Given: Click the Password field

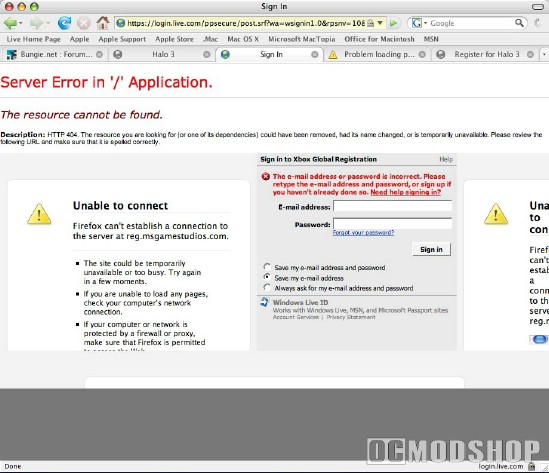Looking at the screenshot, I should pyautogui.click(x=392, y=224).
